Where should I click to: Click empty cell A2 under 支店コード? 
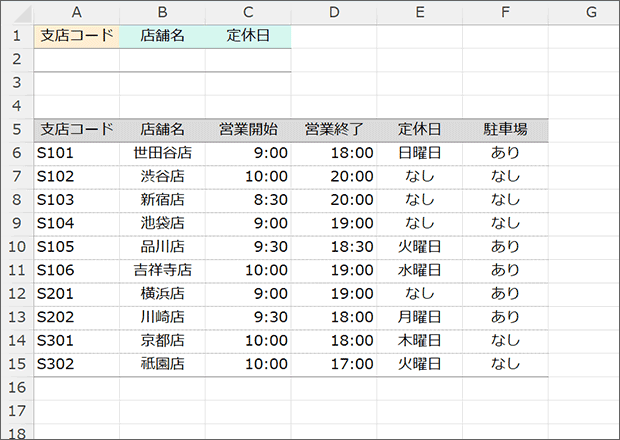pyautogui.click(x=76, y=59)
